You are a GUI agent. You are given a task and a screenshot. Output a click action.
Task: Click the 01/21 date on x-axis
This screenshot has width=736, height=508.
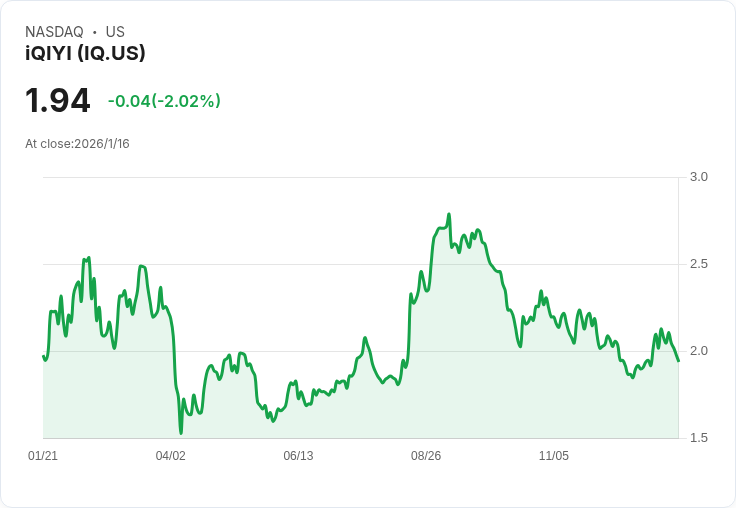[43, 456]
